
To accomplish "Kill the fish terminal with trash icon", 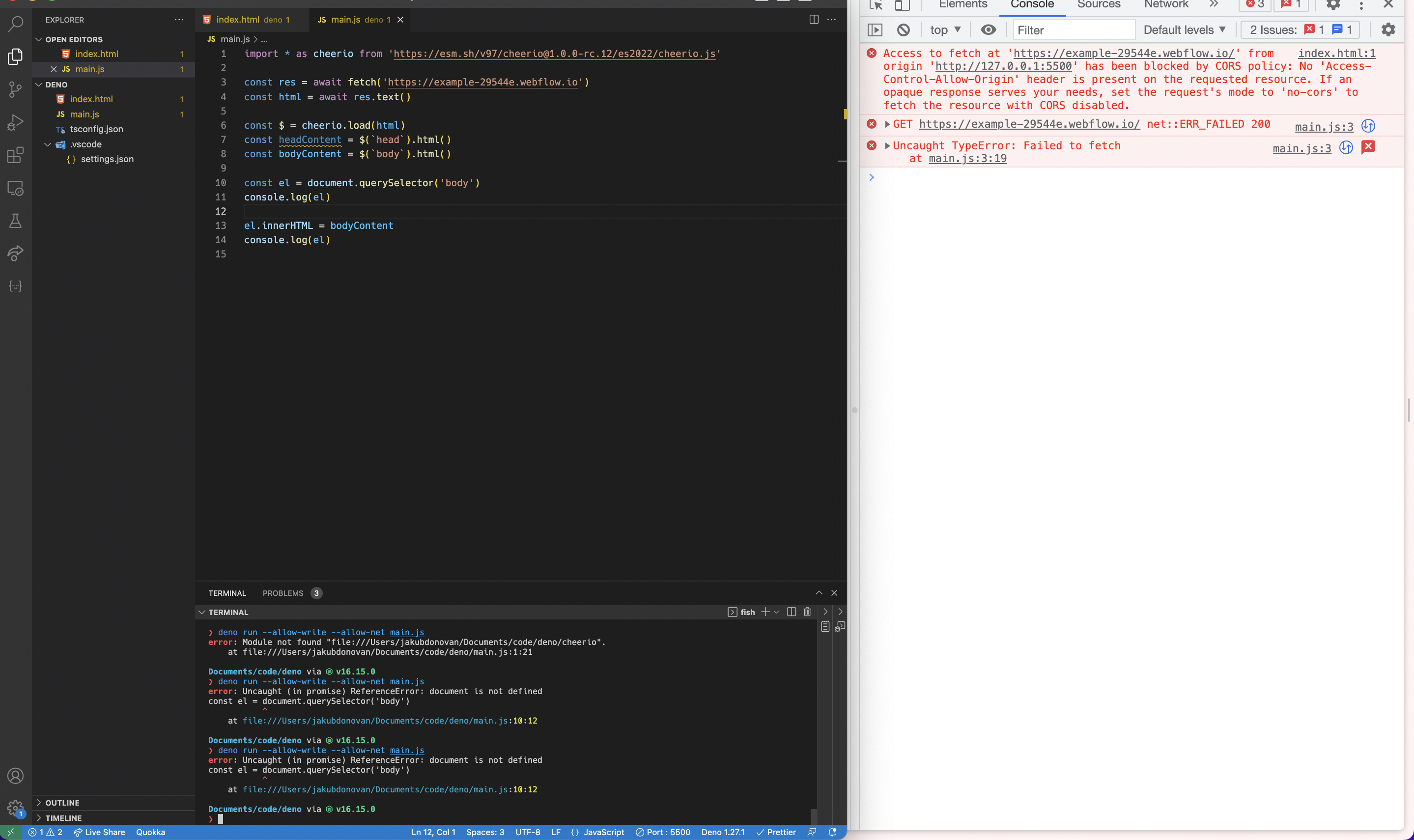I will pyautogui.click(x=807, y=611).
